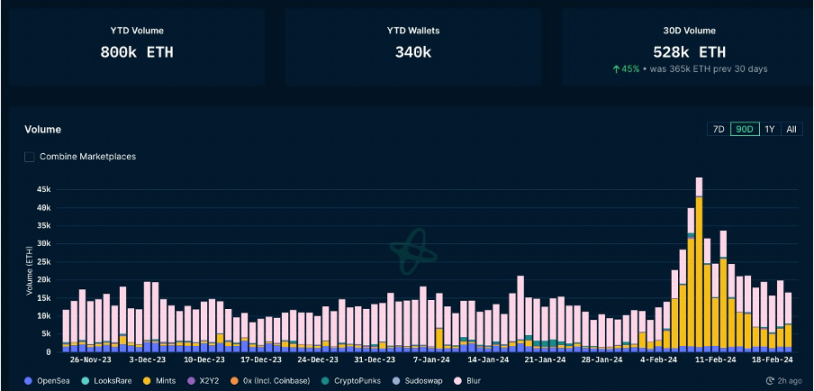Image resolution: width=814 pixels, height=391 pixels.
Task: Click the 0x (Incl. Coinbase) legend dot
Action: point(234,381)
